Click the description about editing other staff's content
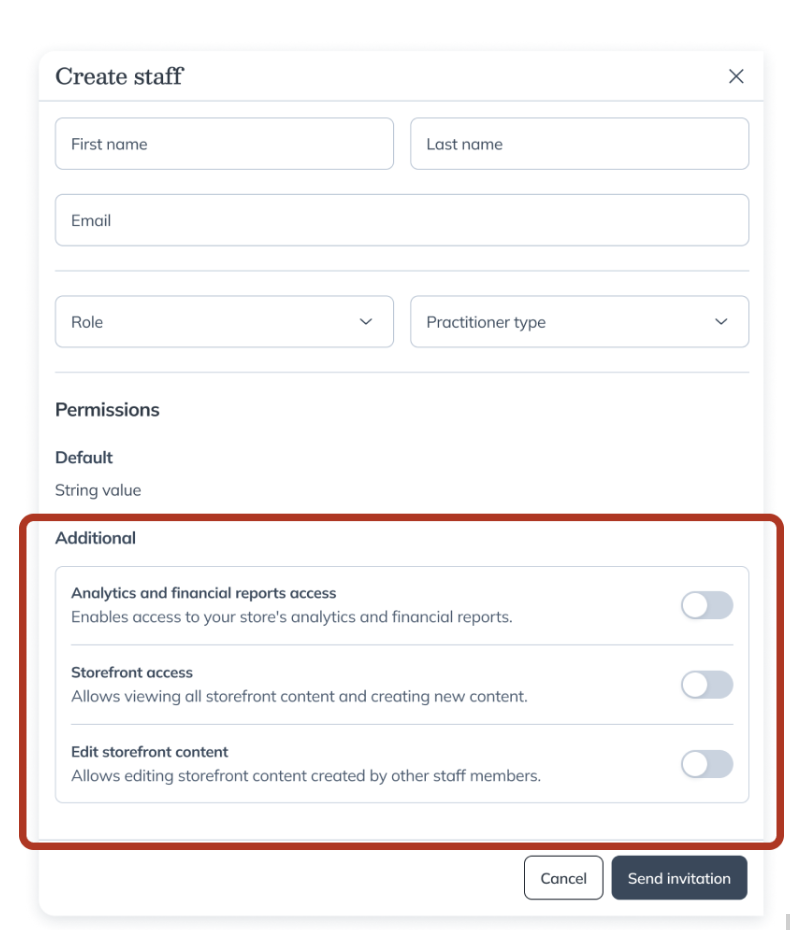Screen dimensions: 802x930 305,776
